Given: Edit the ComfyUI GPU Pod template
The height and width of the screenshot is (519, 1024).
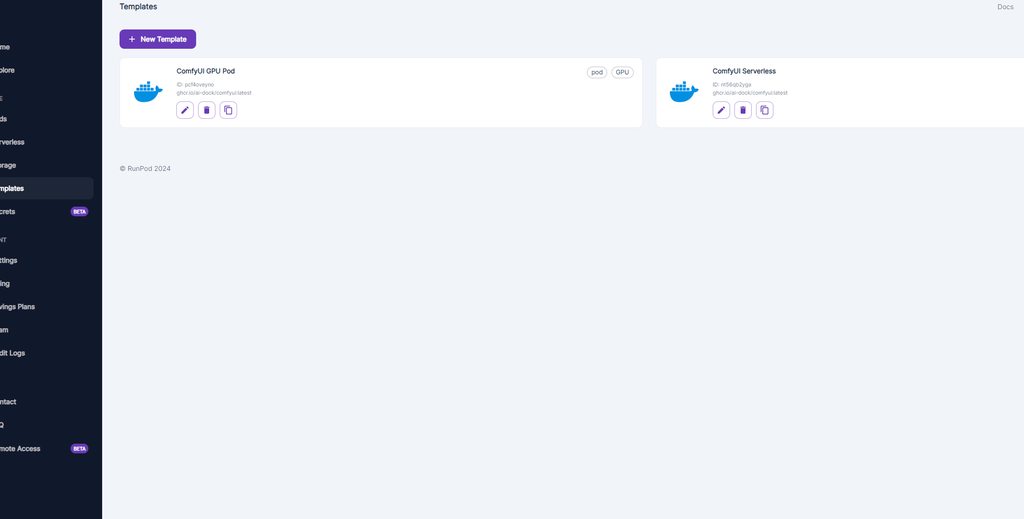Looking at the screenshot, I should [x=185, y=110].
